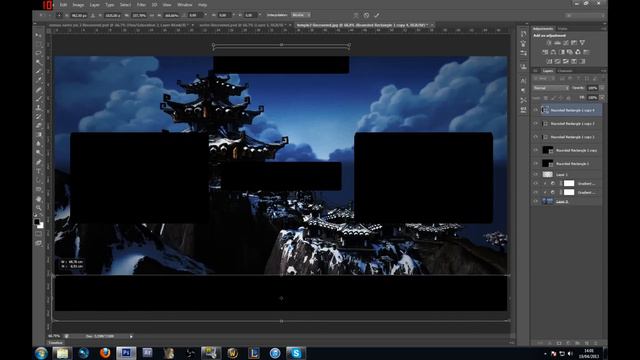Add a Levels adjustment
Screen dimensions: 640x360
(557, 42)
